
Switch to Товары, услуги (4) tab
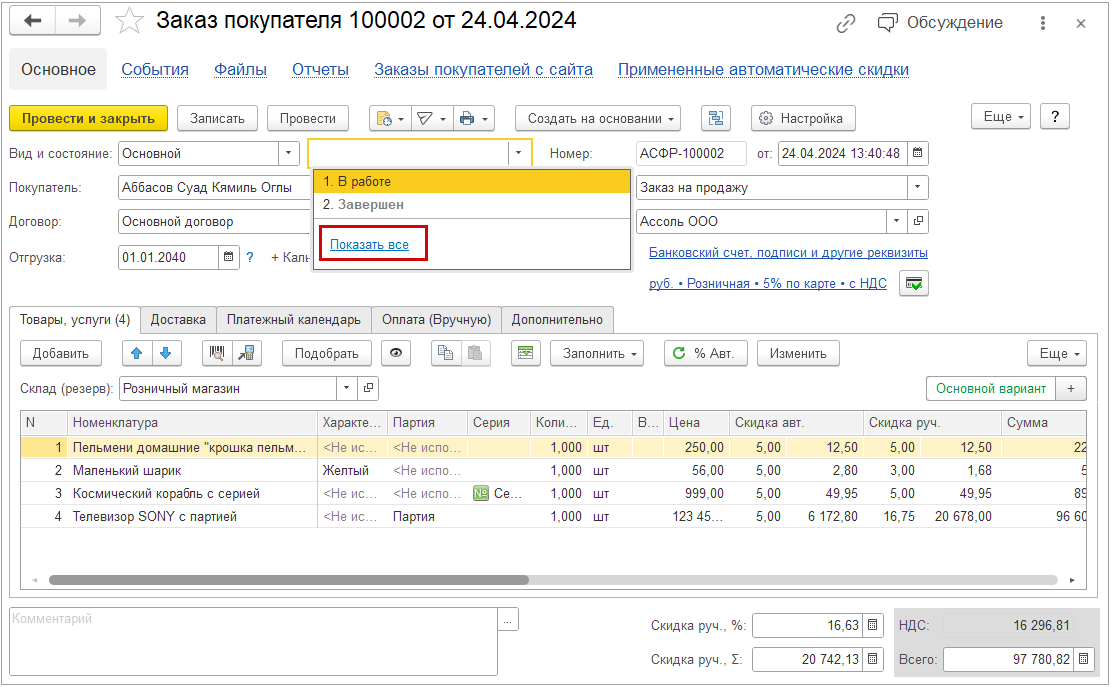point(74,320)
